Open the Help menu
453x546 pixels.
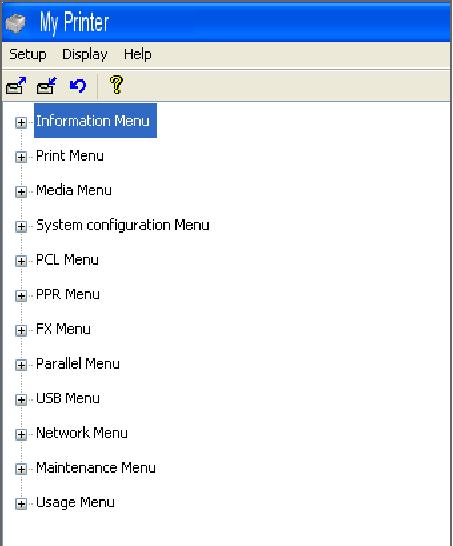[138, 55]
